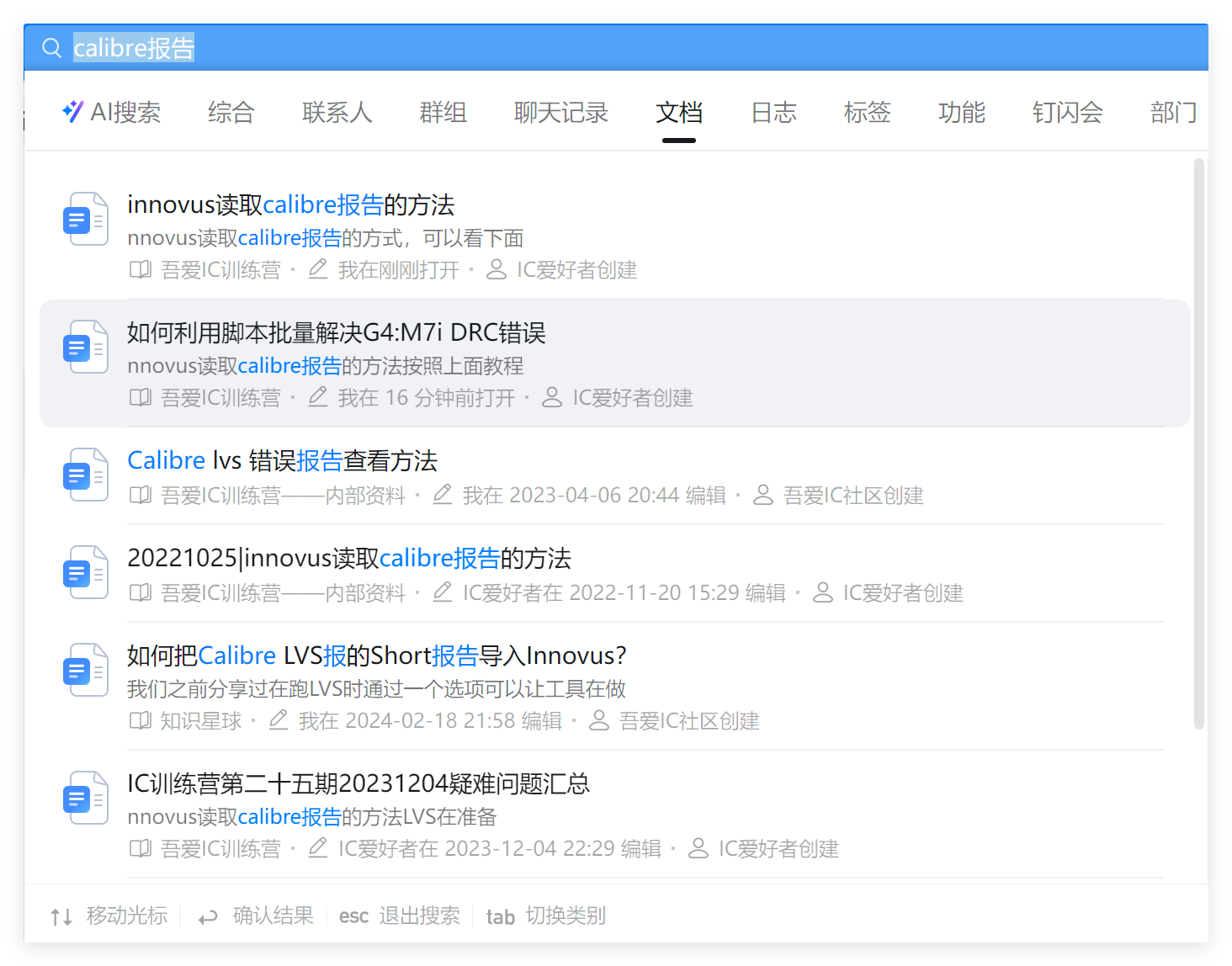Click document icon of G4:M7i DRC错误 result
This screenshot has height=966, width=1232.
pos(86,347)
